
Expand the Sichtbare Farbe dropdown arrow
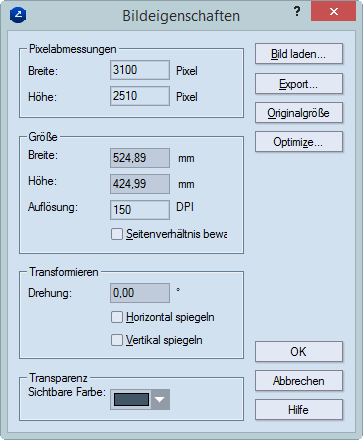click(x=160, y=399)
